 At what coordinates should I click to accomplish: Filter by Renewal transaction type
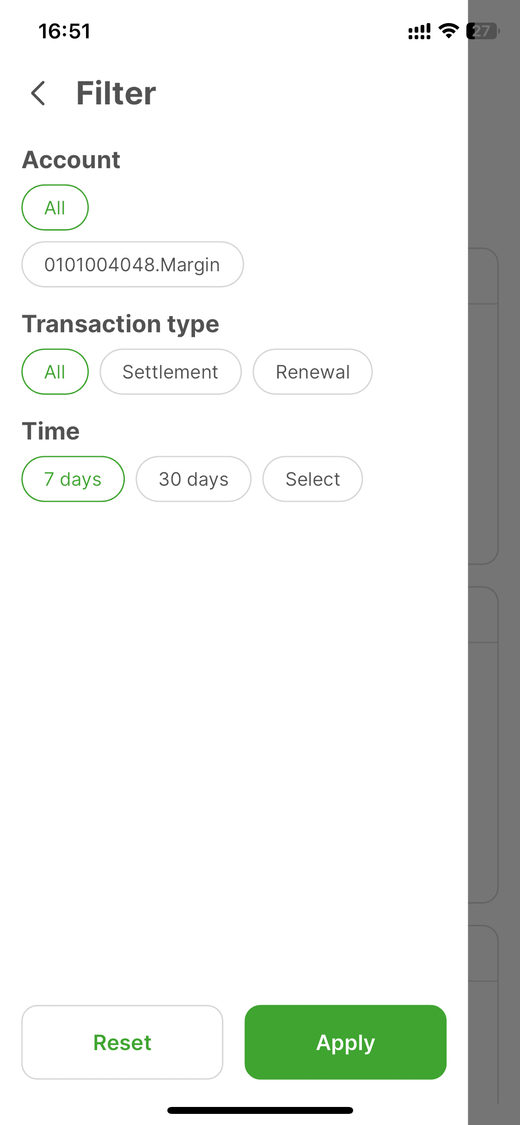(313, 372)
